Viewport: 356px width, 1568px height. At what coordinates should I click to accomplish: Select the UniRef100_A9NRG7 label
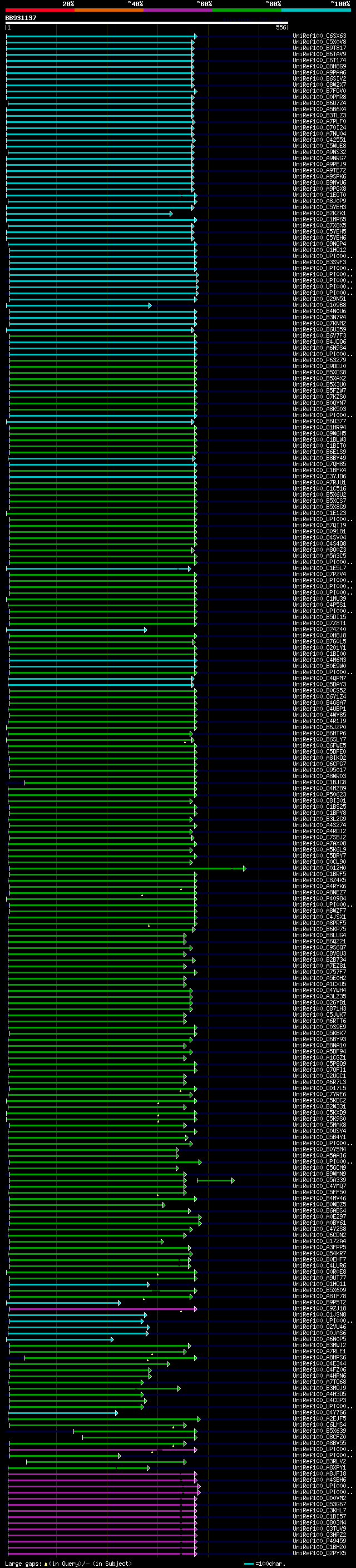point(319,159)
